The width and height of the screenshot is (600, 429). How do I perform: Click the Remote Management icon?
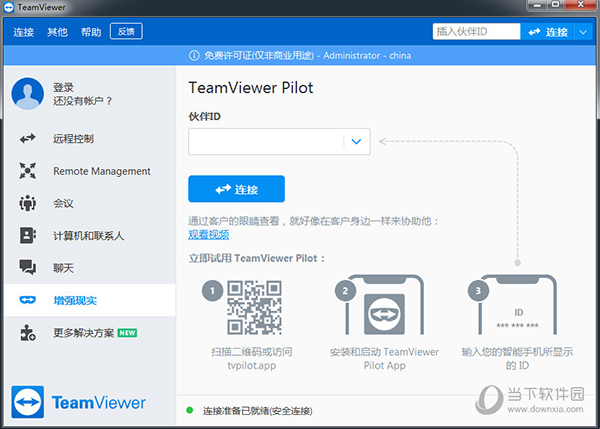(x=28, y=171)
